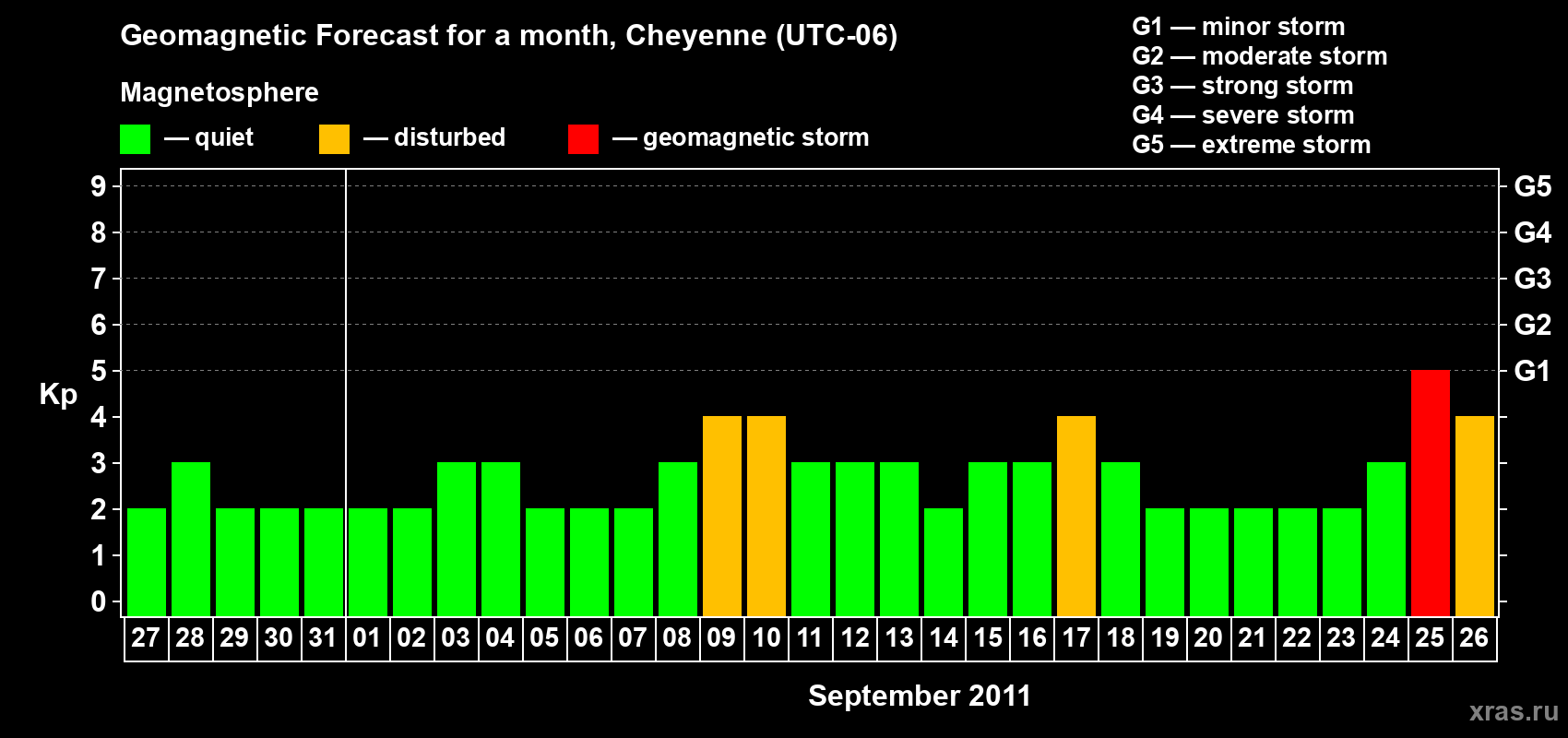Select the orange bar for day 17
This screenshot has height=738, width=1568.
(1076, 517)
